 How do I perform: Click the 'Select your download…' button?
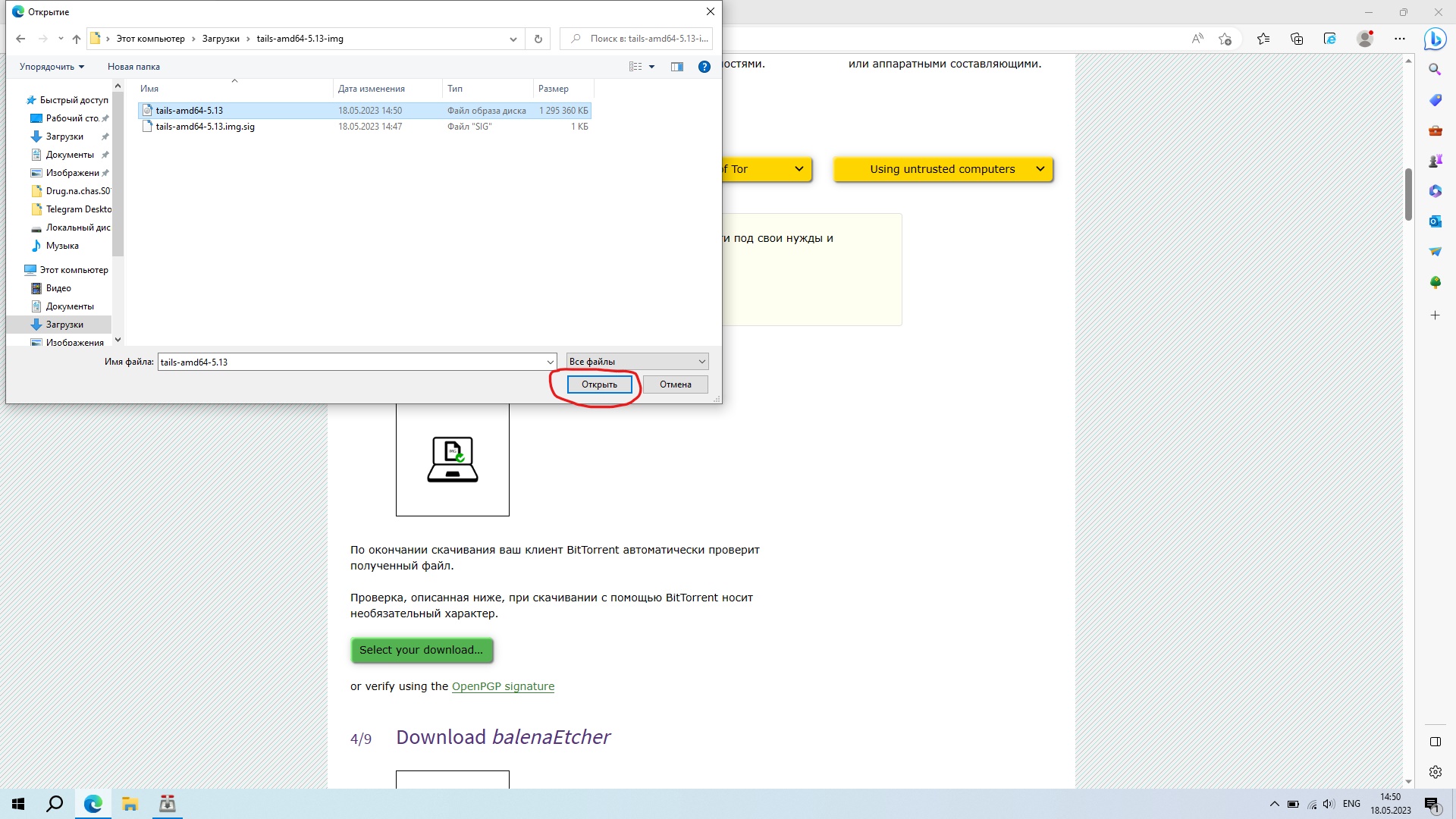pyautogui.click(x=422, y=650)
